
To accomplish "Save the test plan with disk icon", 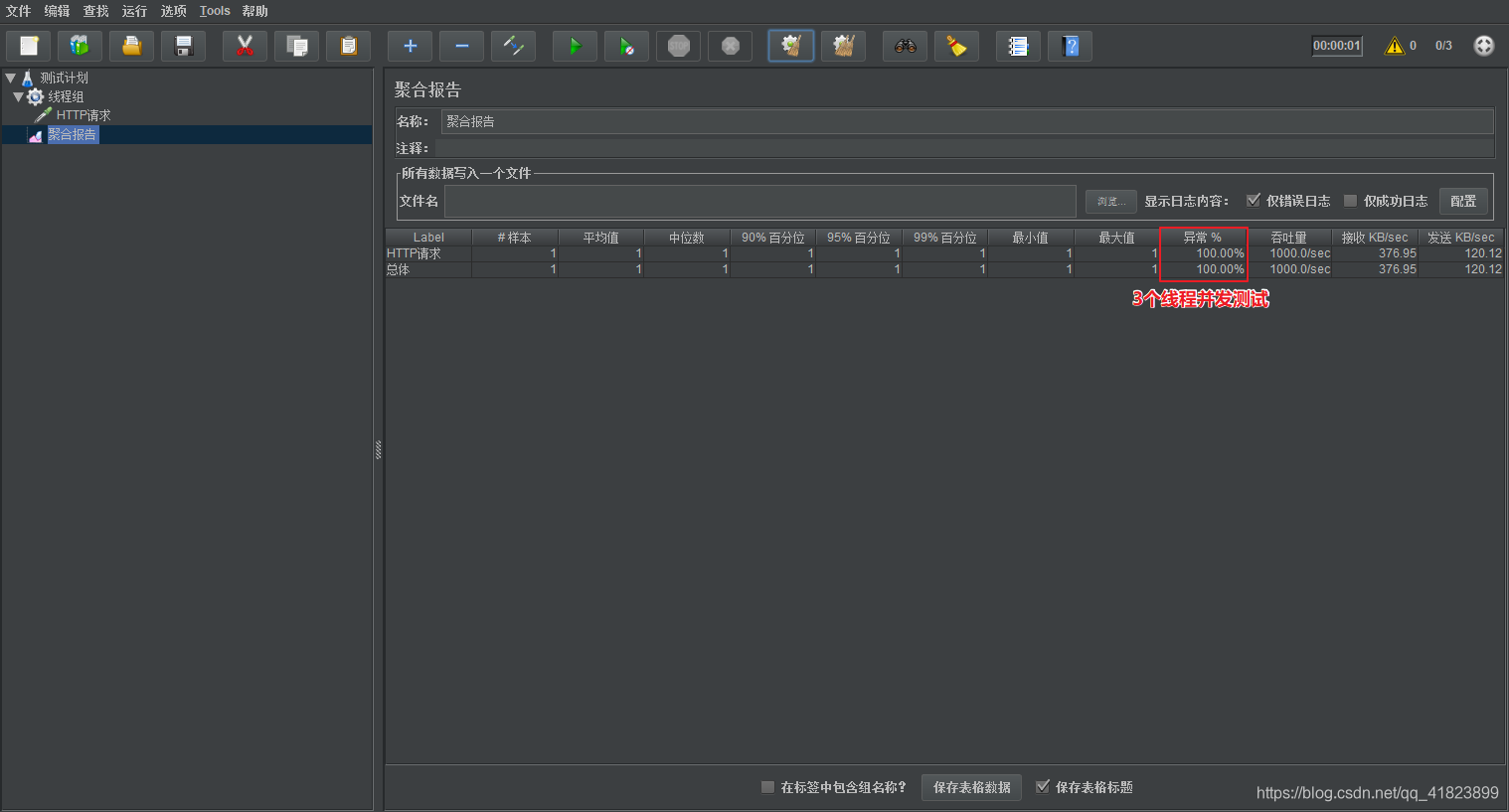I will (184, 46).
